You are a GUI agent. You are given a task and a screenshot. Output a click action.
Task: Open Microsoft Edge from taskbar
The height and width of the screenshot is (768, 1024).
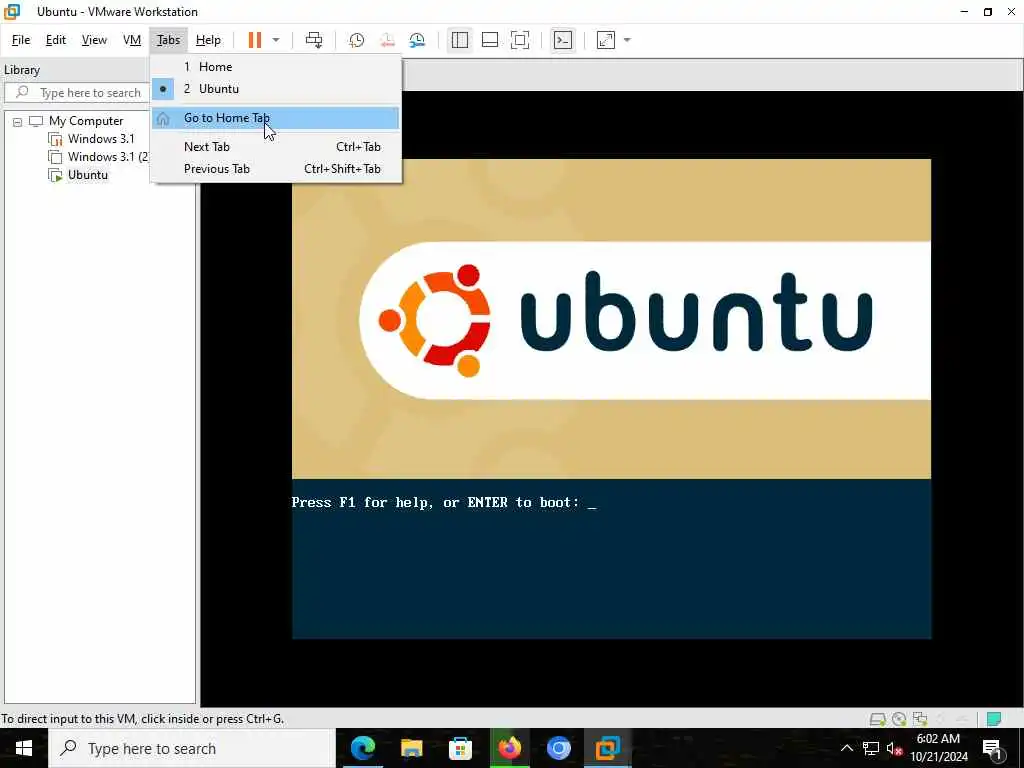pyautogui.click(x=363, y=748)
